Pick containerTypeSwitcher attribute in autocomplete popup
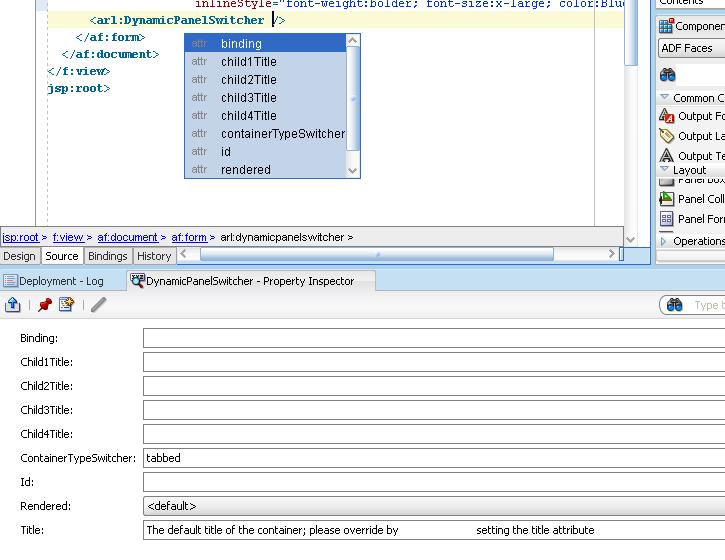Viewport: 725px width, 560px height. click(282, 134)
